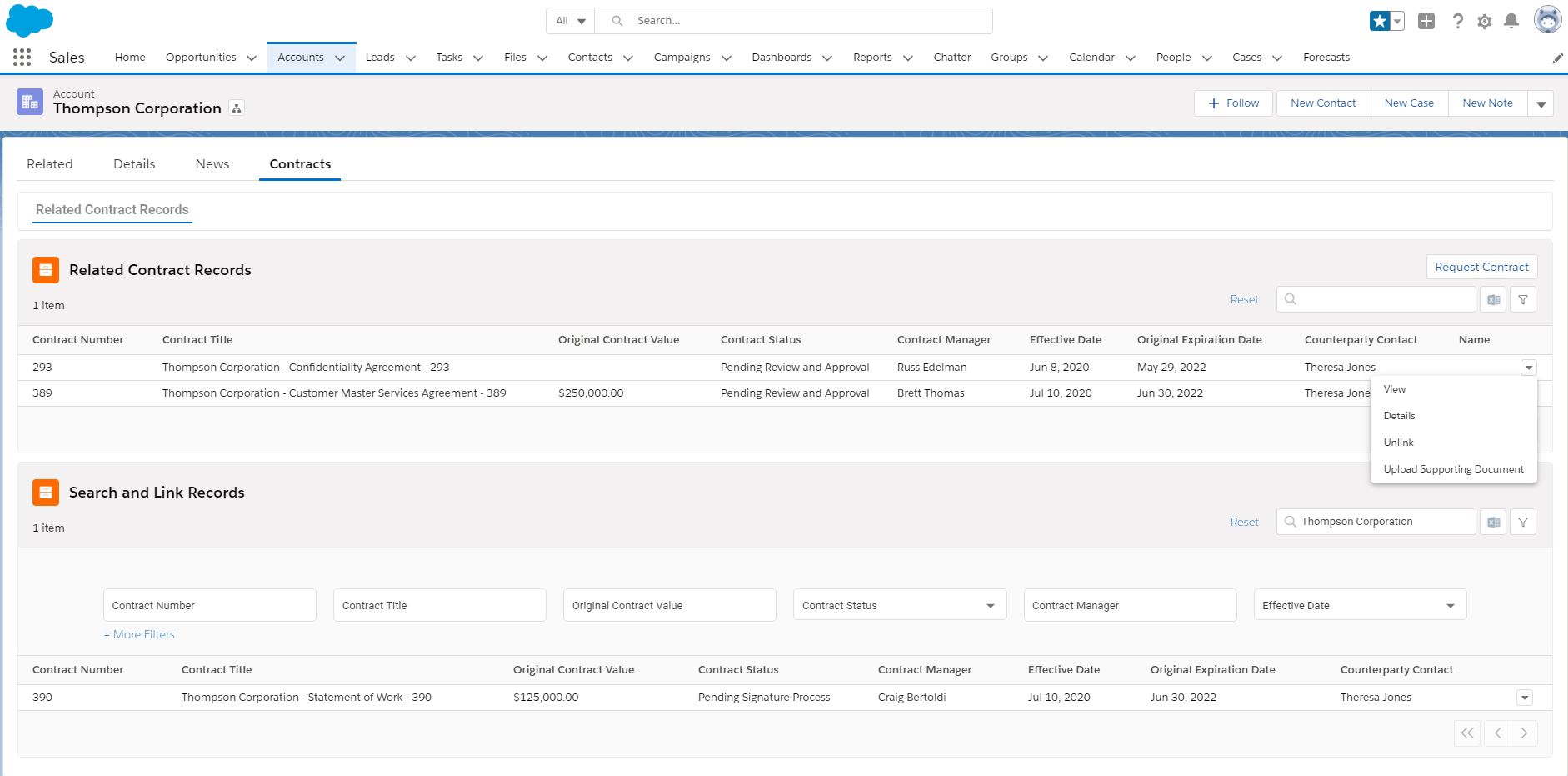Focus the Original Contract Value filter field
1568x776 pixels.
(x=670, y=605)
